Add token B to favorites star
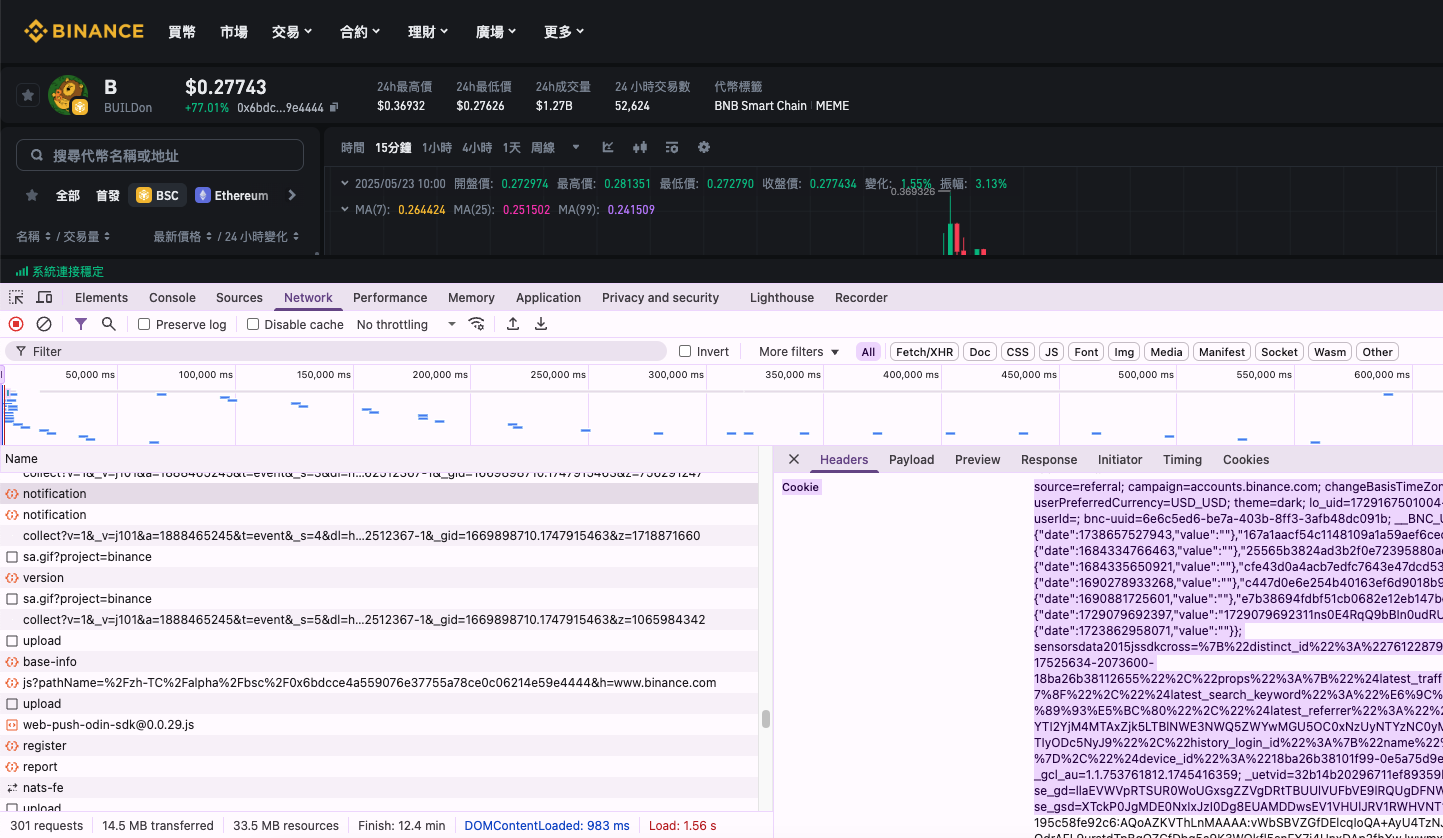 click(x=28, y=95)
